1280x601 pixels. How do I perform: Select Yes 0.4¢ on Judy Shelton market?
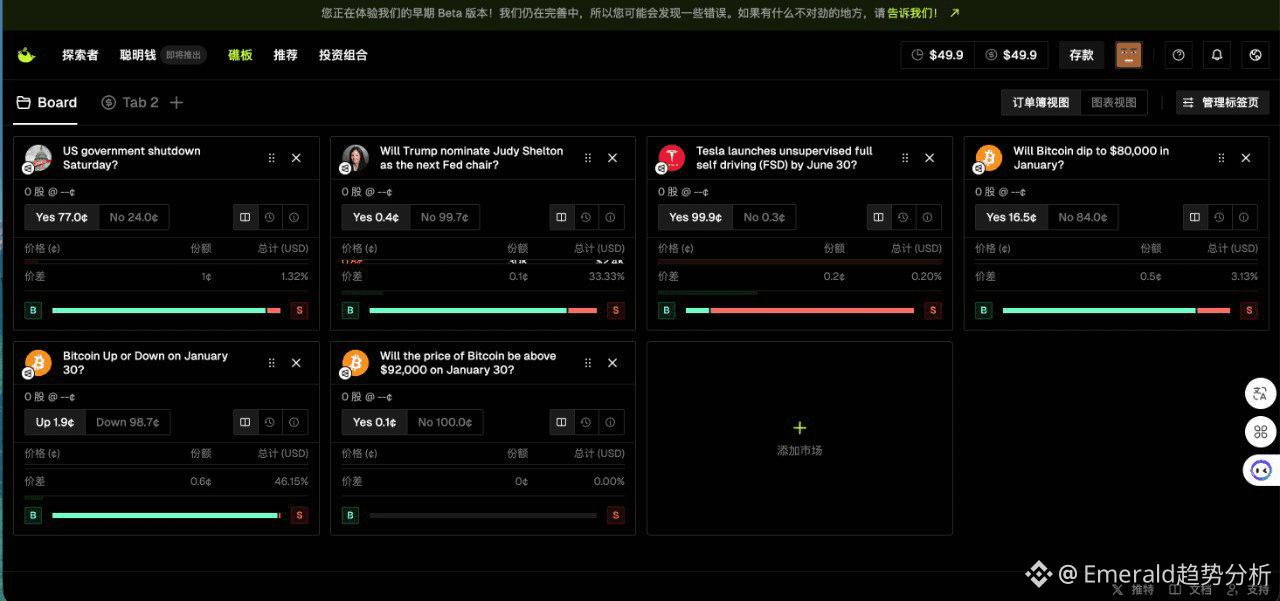(376, 217)
